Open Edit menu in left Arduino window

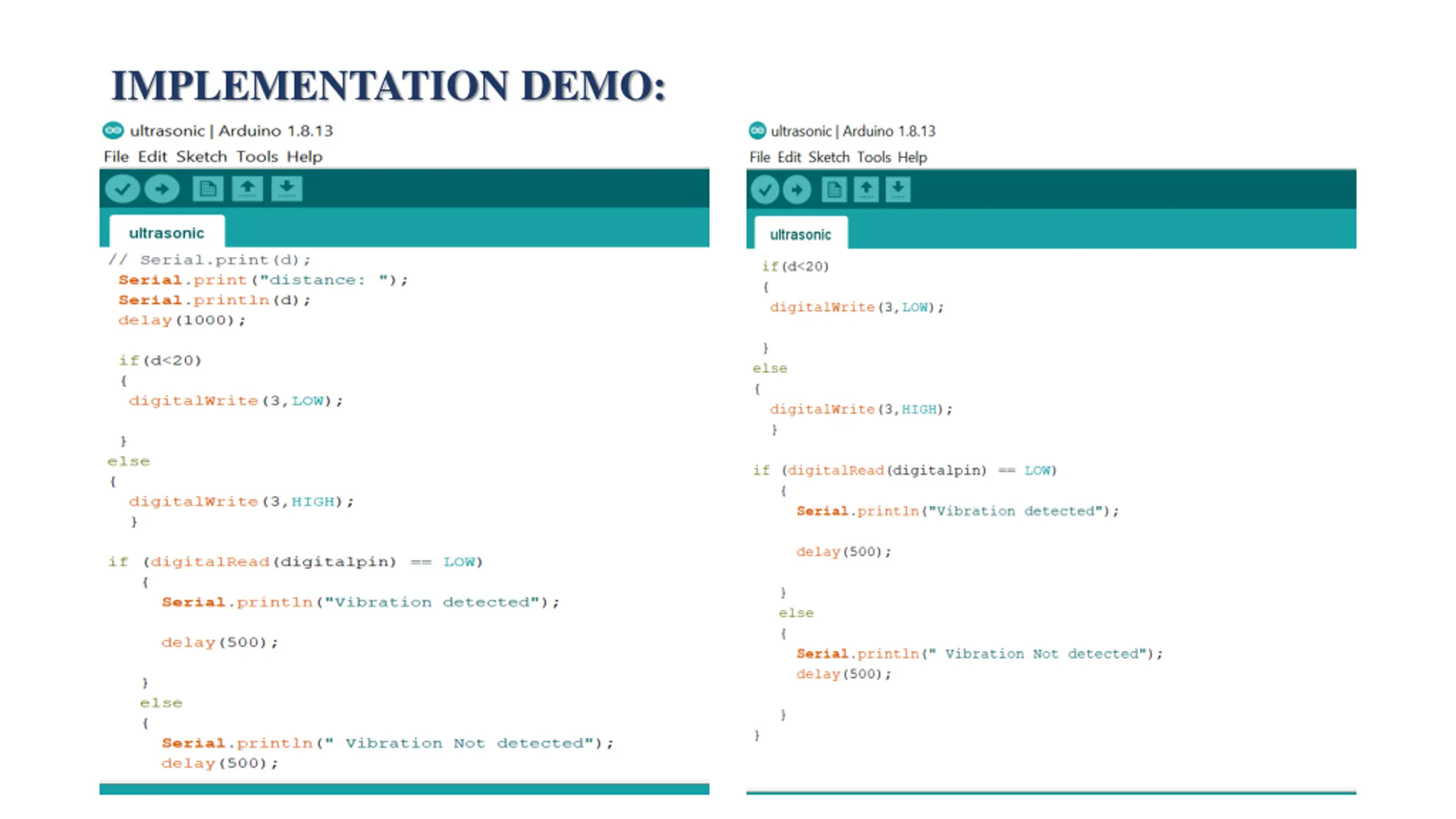(152, 156)
